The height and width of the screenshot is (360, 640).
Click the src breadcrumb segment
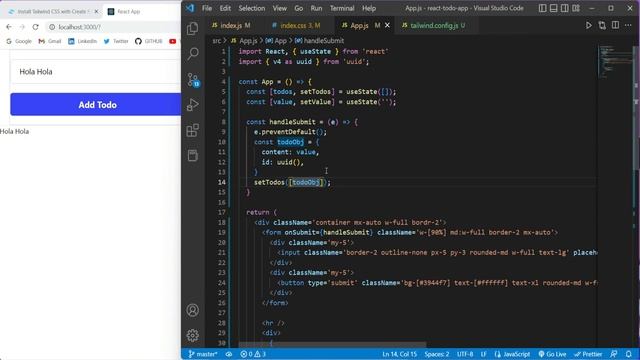pos(216,41)
